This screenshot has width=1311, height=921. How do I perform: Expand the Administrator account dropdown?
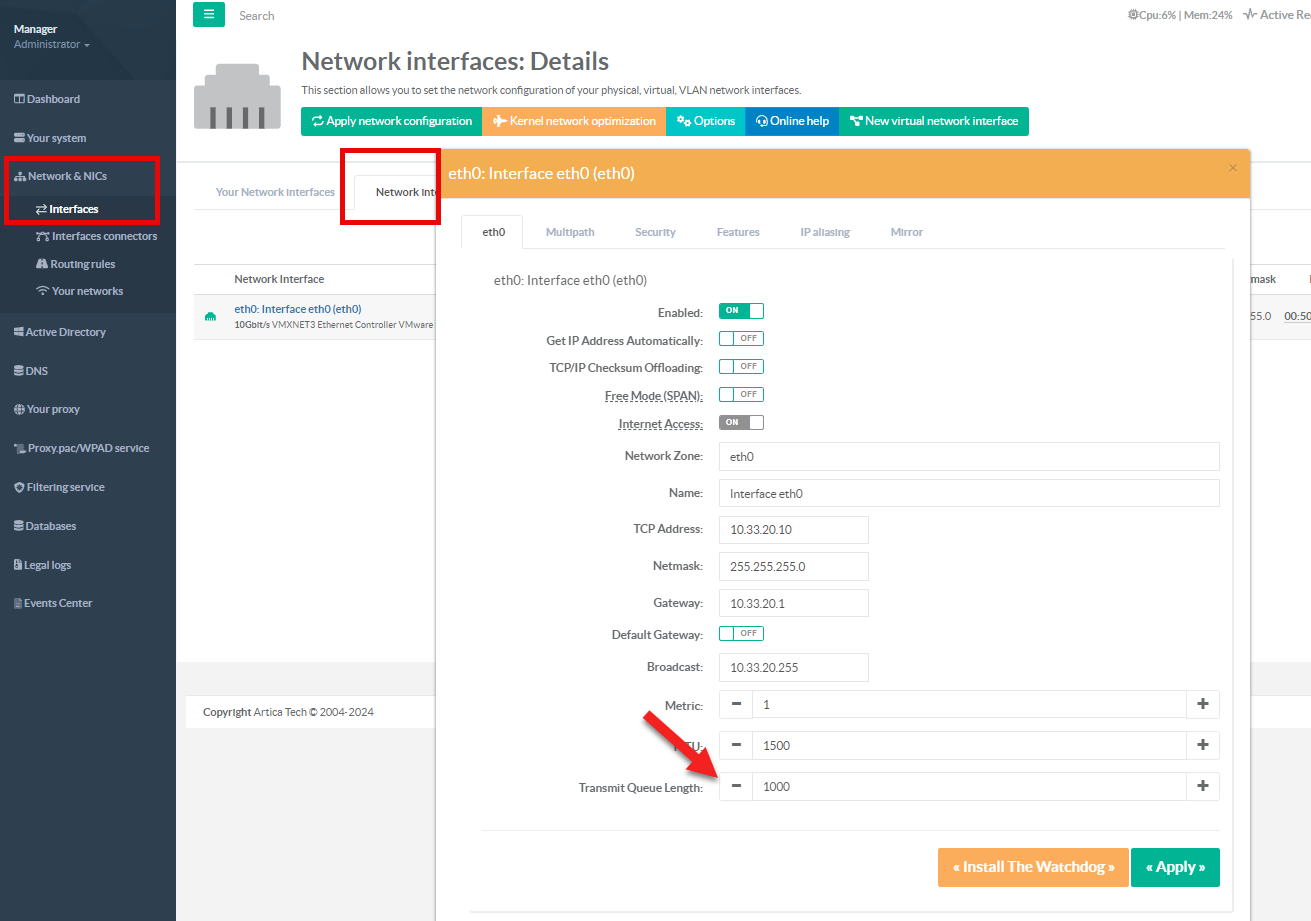[52, 45]
